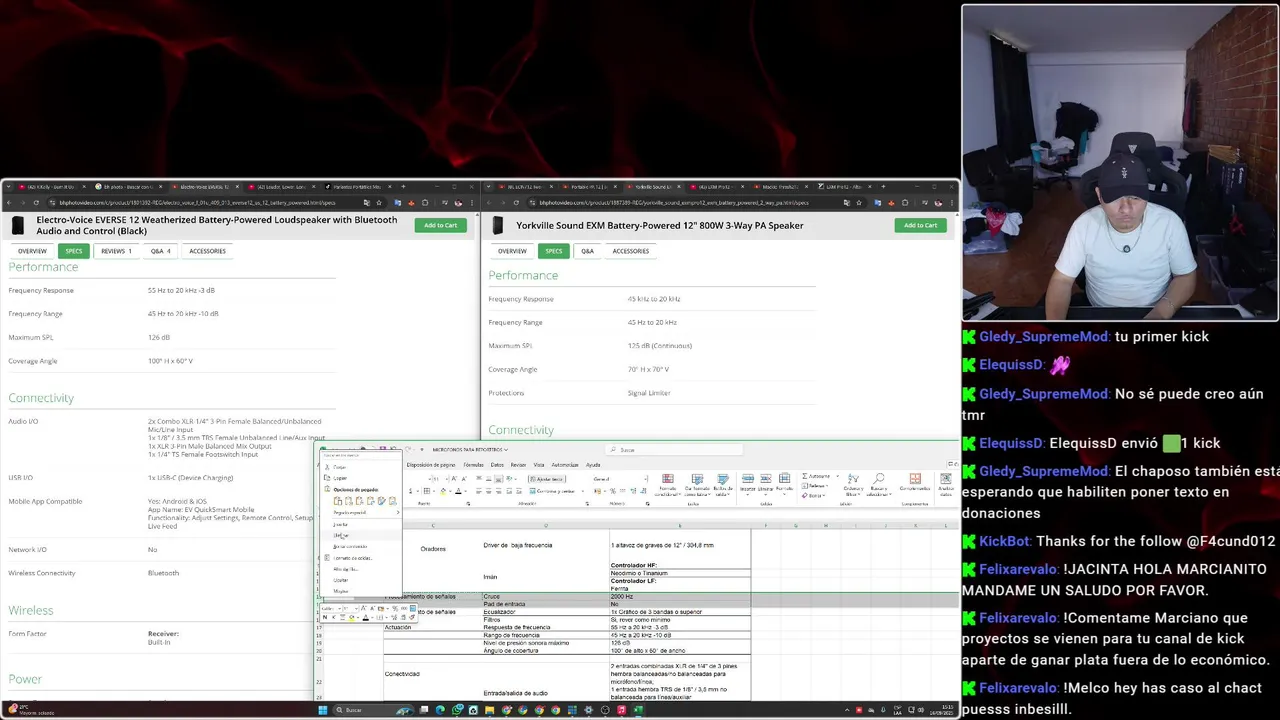Open OVERVIEW tab on the Electro-Voice page
This screenshot has width=1280, height=720.
[x=32, y=251]
